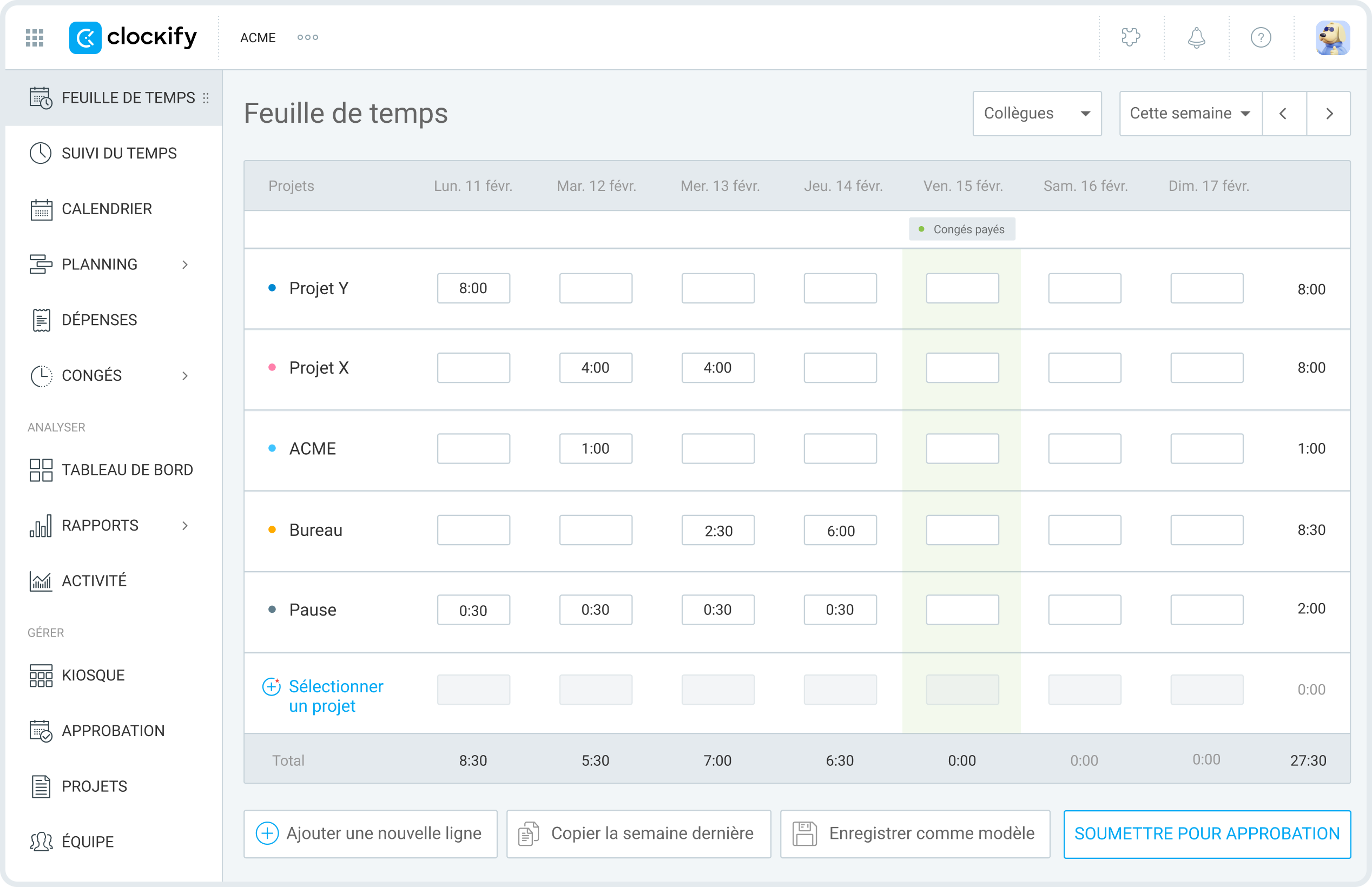1372x887 pixels.
Task: Click Soumettre pour approbation
Action: point(1208,833)
